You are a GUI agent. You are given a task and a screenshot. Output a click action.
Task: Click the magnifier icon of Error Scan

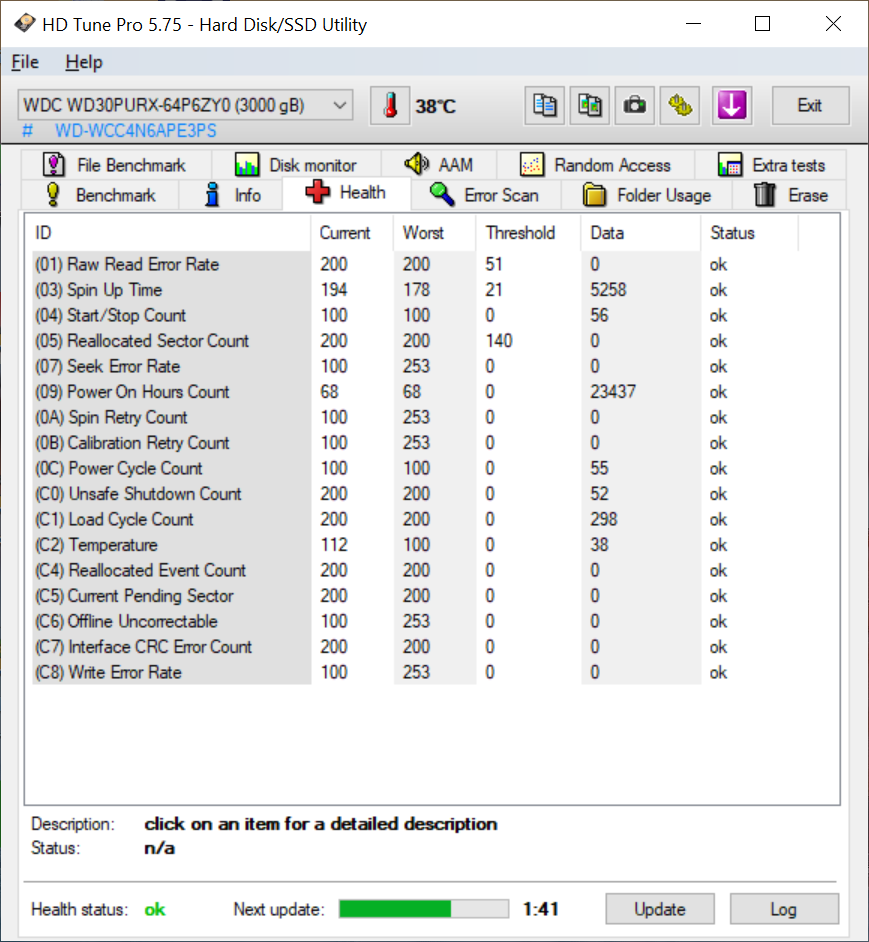tap(442, 195)
